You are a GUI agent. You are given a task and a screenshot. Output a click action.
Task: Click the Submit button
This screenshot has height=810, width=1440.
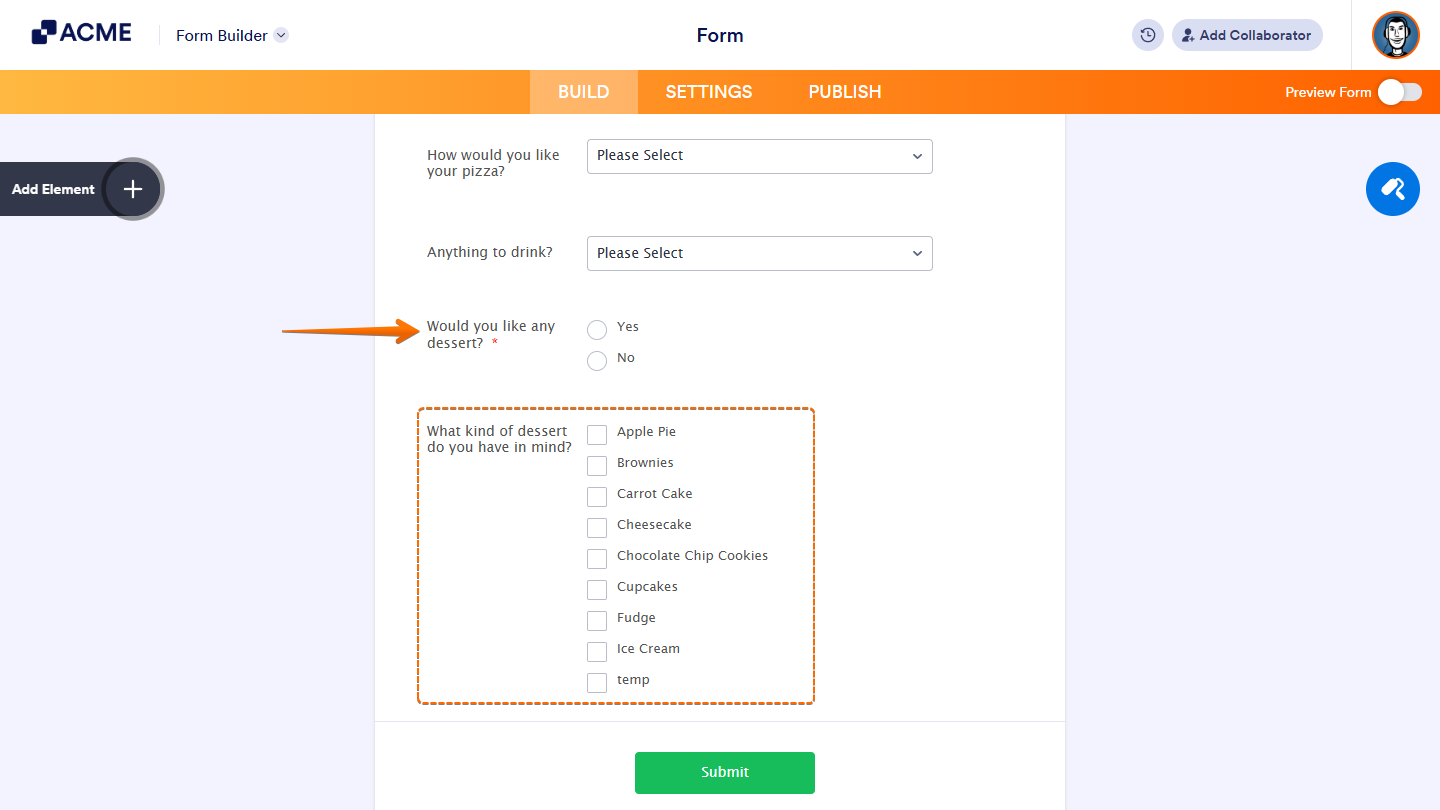tap(724, 772)
